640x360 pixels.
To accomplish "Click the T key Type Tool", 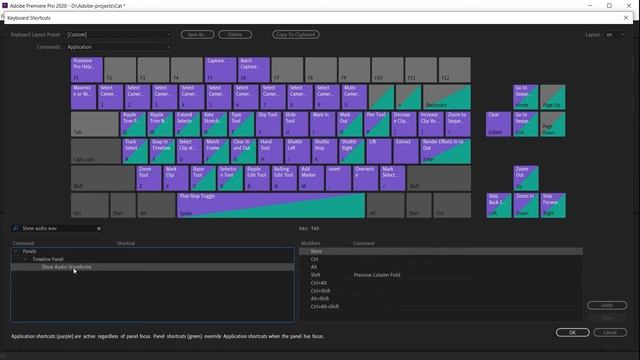I will (x=241, y=124).
